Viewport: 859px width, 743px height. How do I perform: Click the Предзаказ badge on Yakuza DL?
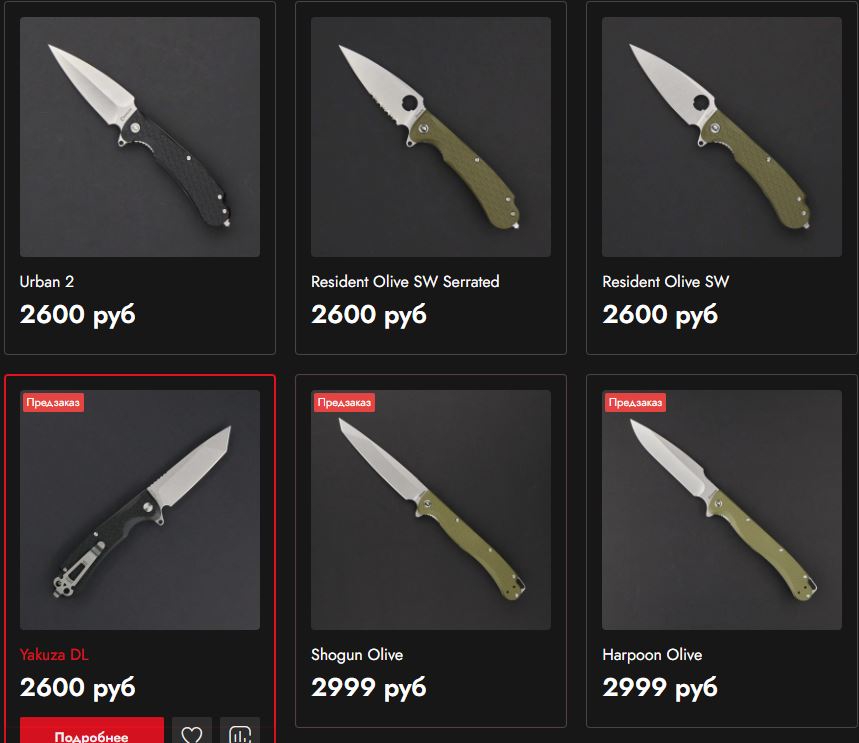point(53,403)
